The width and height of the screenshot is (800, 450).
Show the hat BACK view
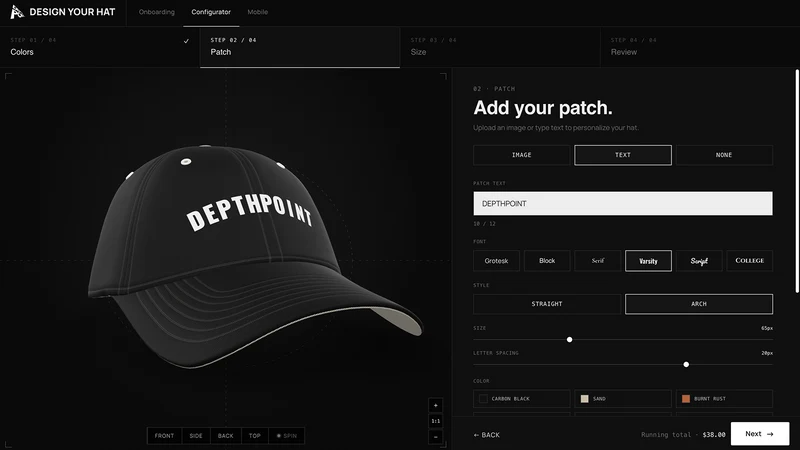pos(226,436)
